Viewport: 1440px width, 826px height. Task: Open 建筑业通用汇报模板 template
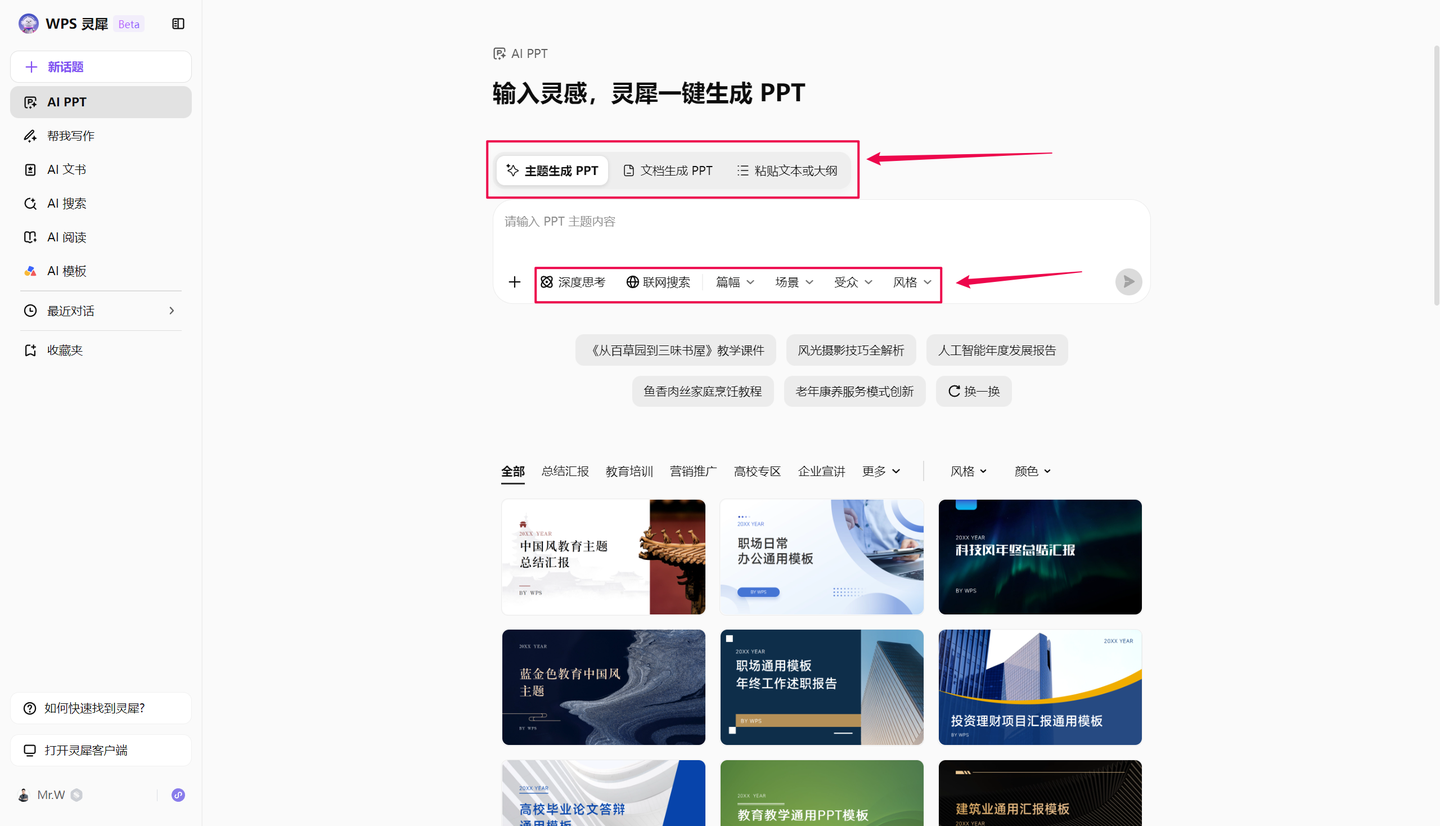[1040, 793]
